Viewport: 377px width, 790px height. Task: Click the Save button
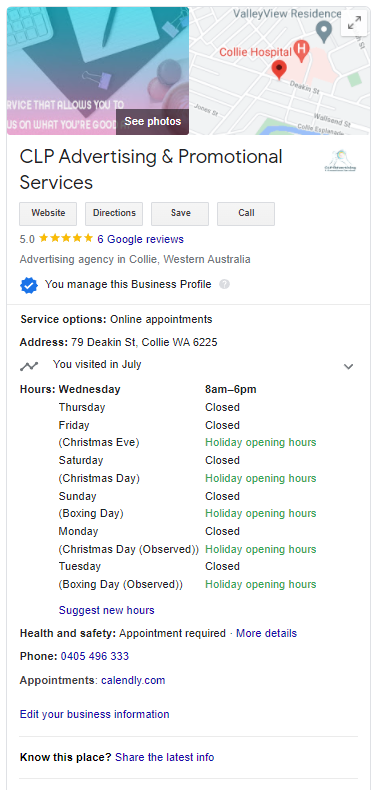coord(180,214)
